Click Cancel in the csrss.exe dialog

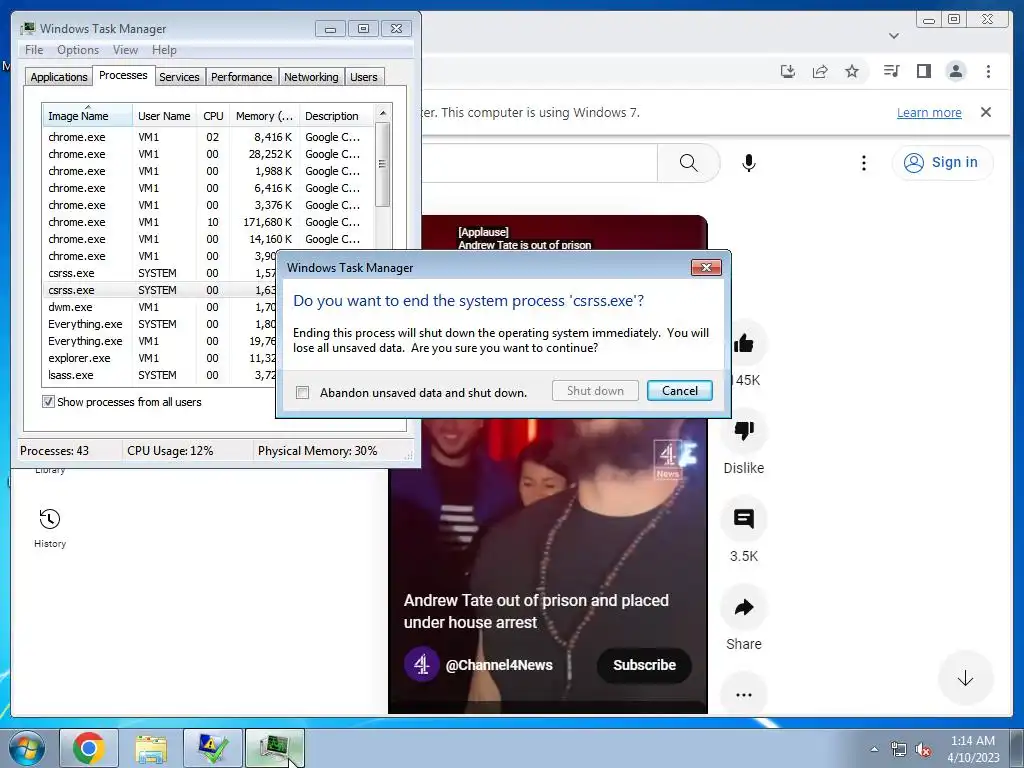tap(680, 391)
